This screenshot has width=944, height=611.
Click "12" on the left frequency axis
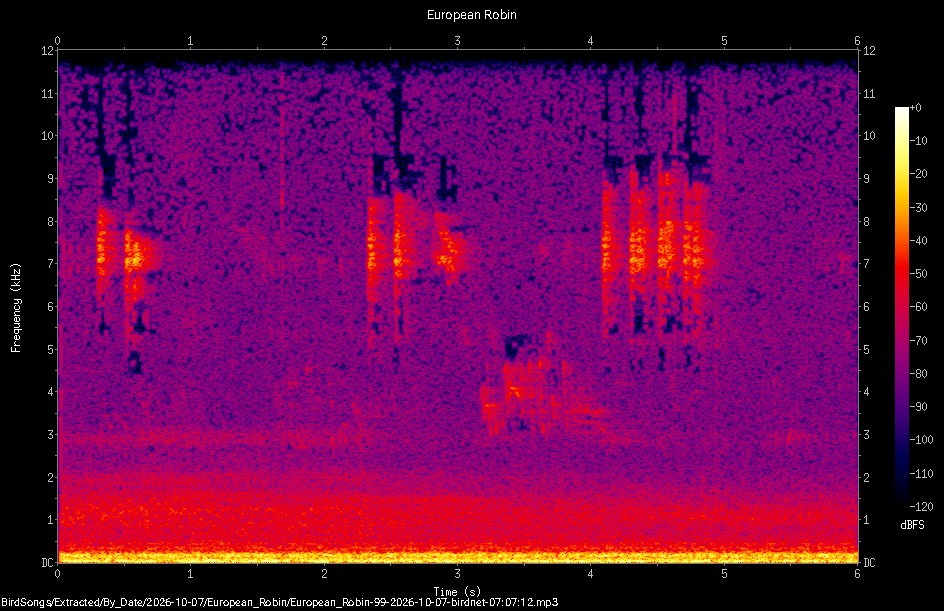[x=47, y=51]
